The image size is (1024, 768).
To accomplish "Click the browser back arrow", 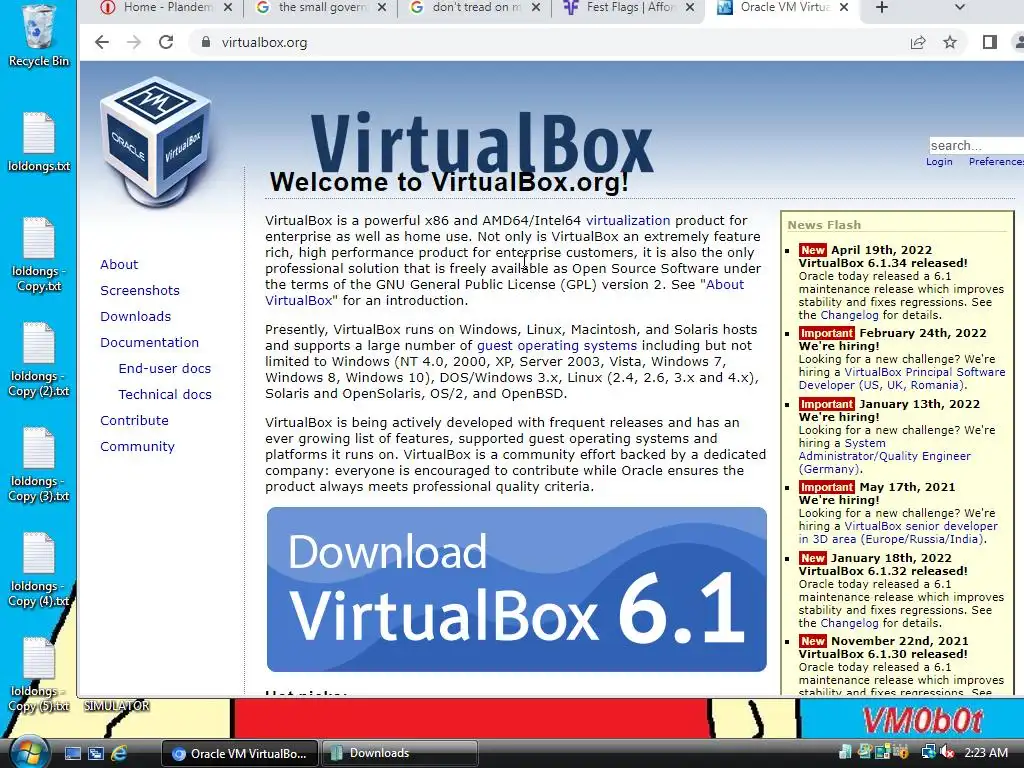I will click(102, 42).
